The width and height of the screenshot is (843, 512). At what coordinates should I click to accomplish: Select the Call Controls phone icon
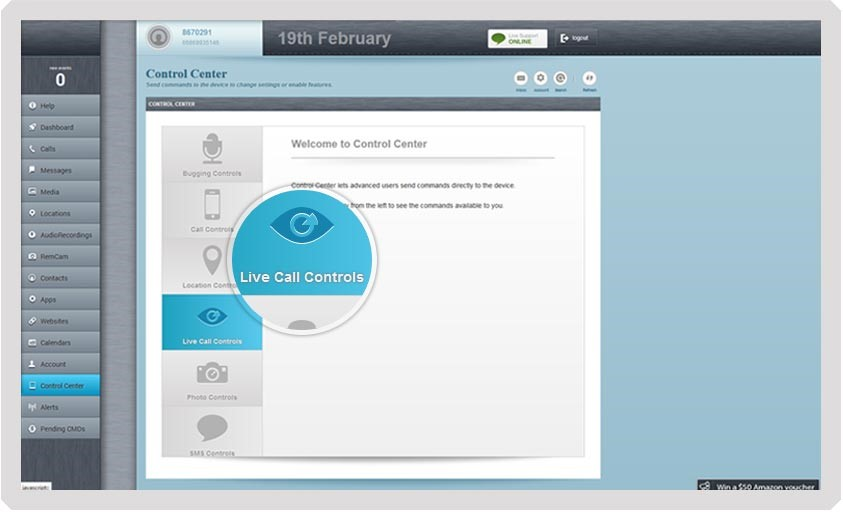click(x=212, y=205)
